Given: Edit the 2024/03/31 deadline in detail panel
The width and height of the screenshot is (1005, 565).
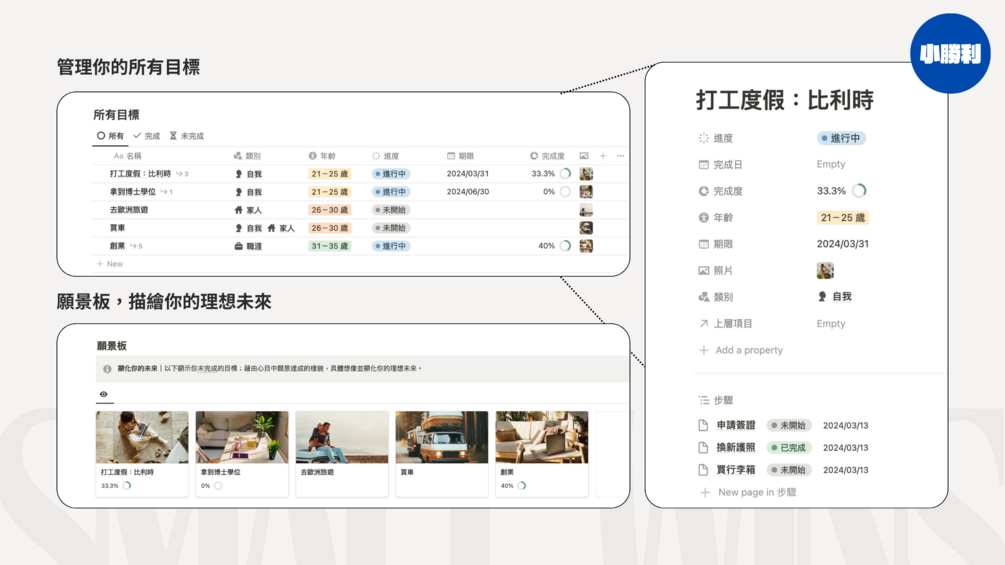Looking at the screenshot, I should pyautogui.click(x=843, y=244).
